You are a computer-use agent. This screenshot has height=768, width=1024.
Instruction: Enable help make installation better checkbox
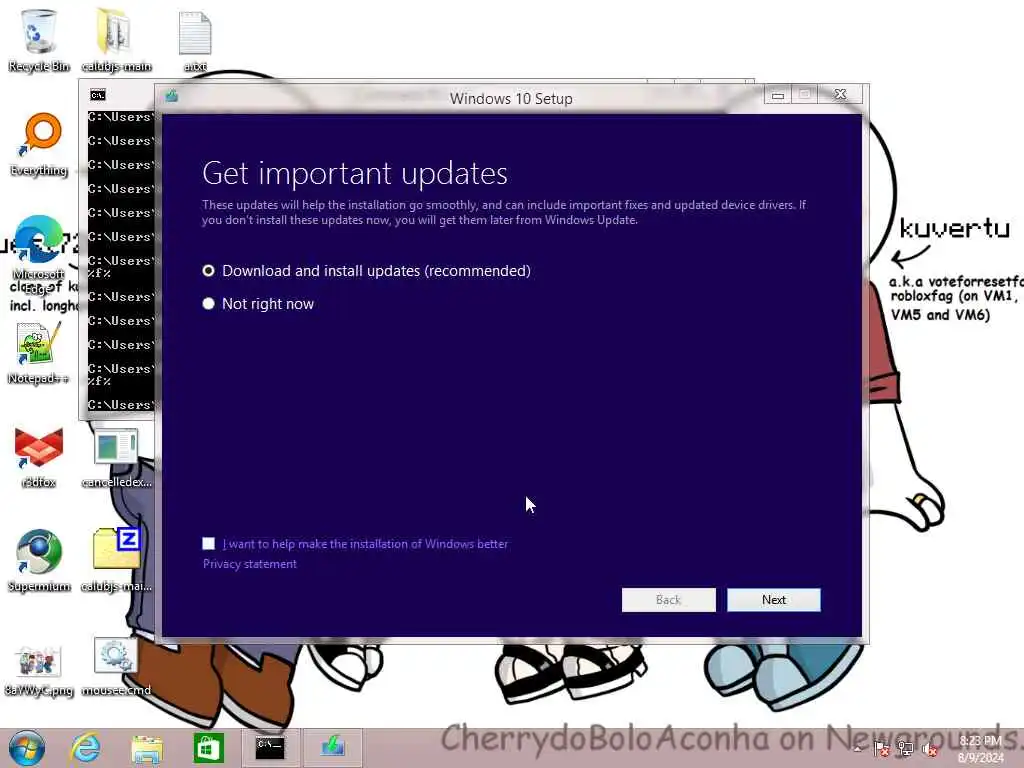[208, 543]
